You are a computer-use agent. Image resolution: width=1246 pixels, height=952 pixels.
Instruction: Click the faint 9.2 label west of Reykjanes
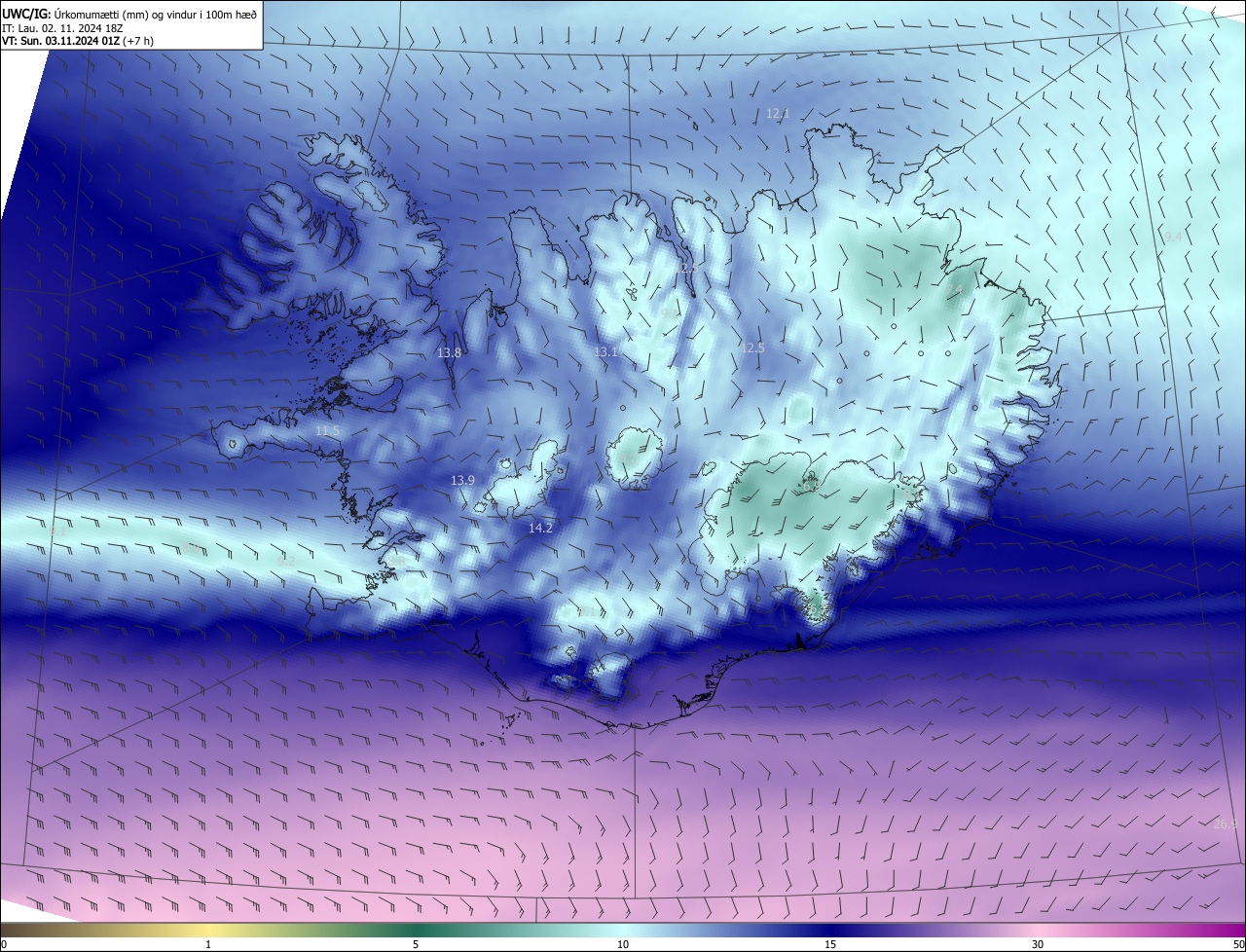coord(286,561)
